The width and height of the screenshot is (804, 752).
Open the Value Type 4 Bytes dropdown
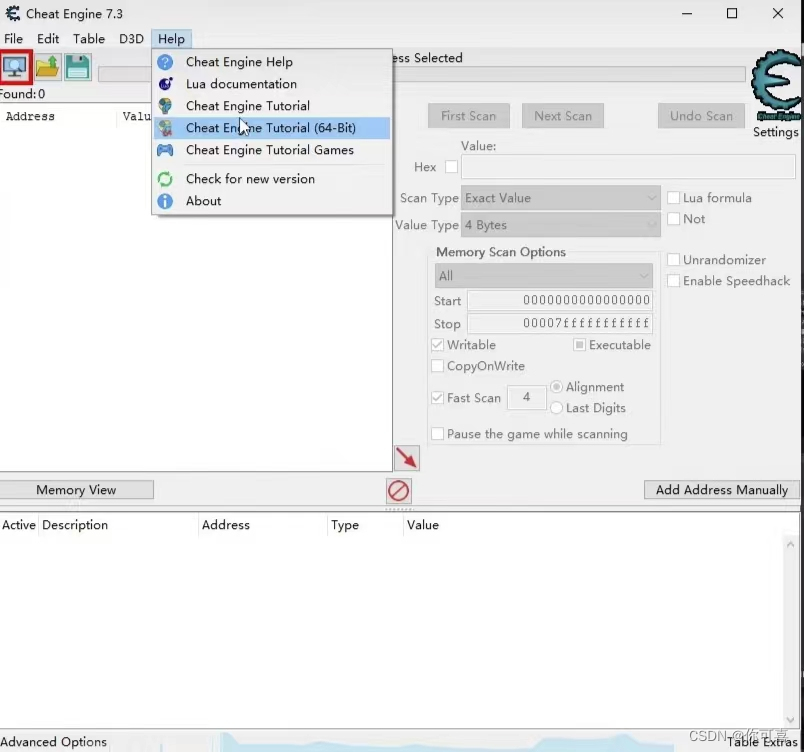[560, 225]
